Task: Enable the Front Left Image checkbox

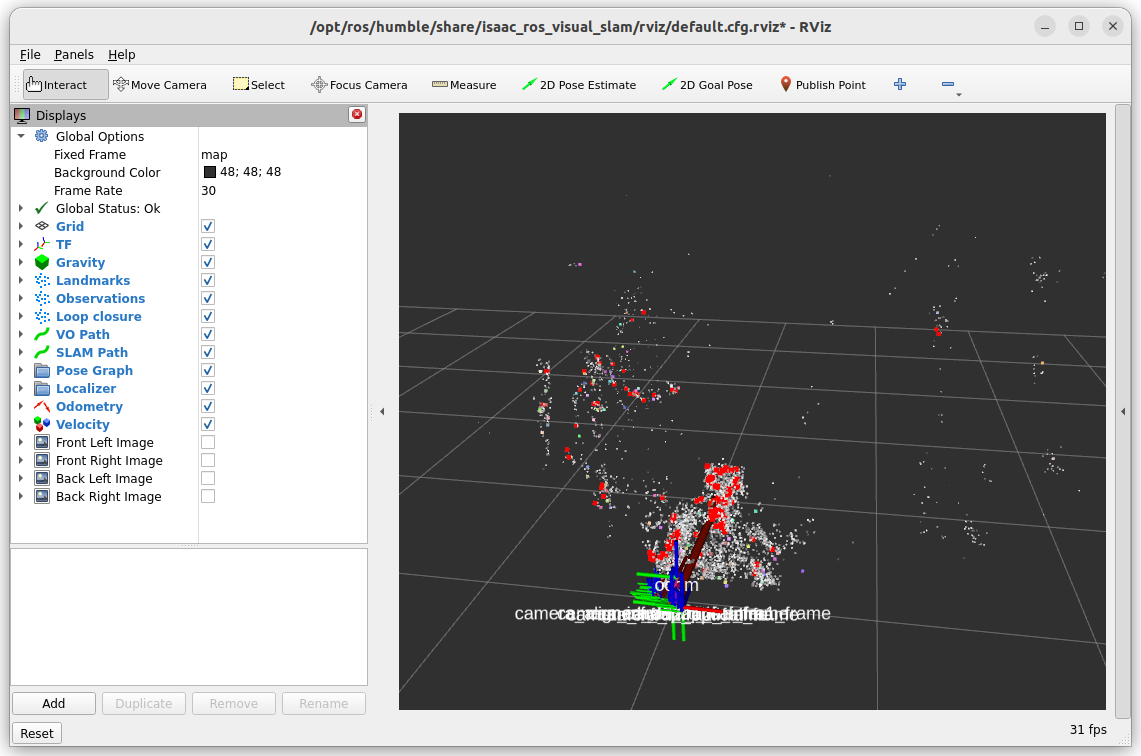Action: coord(208,443)
